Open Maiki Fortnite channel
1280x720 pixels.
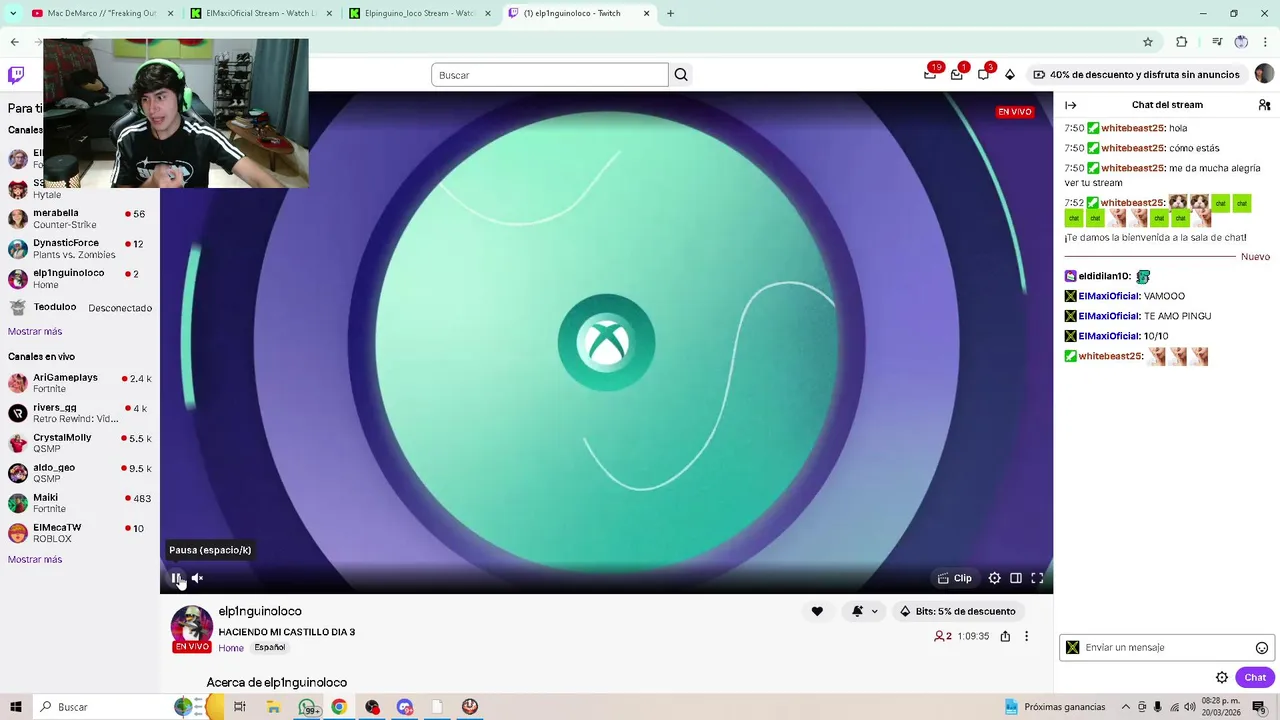point(80,503)
